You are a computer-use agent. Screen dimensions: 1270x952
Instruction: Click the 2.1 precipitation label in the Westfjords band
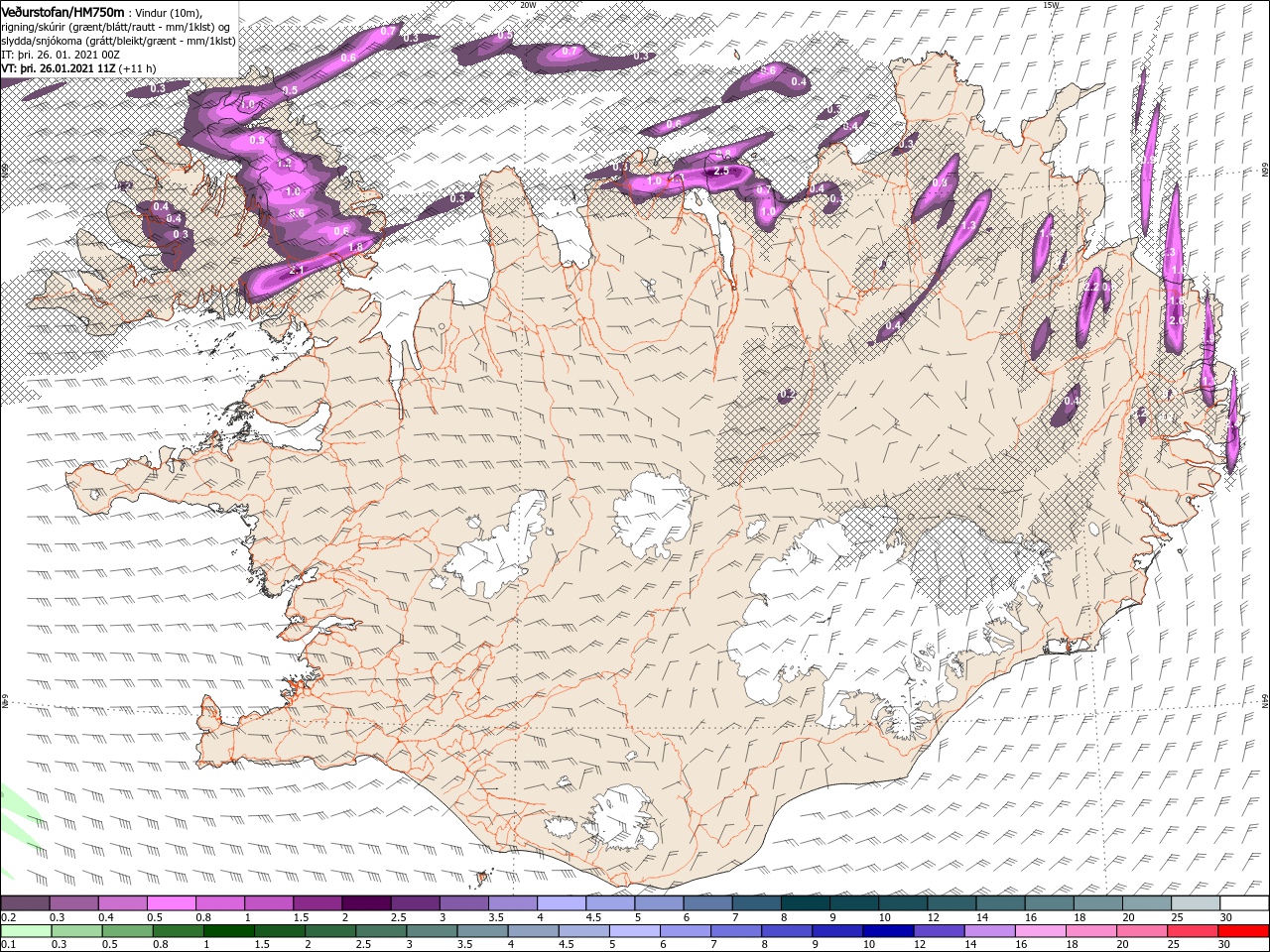pyautogui.click(x=295, y=269)
